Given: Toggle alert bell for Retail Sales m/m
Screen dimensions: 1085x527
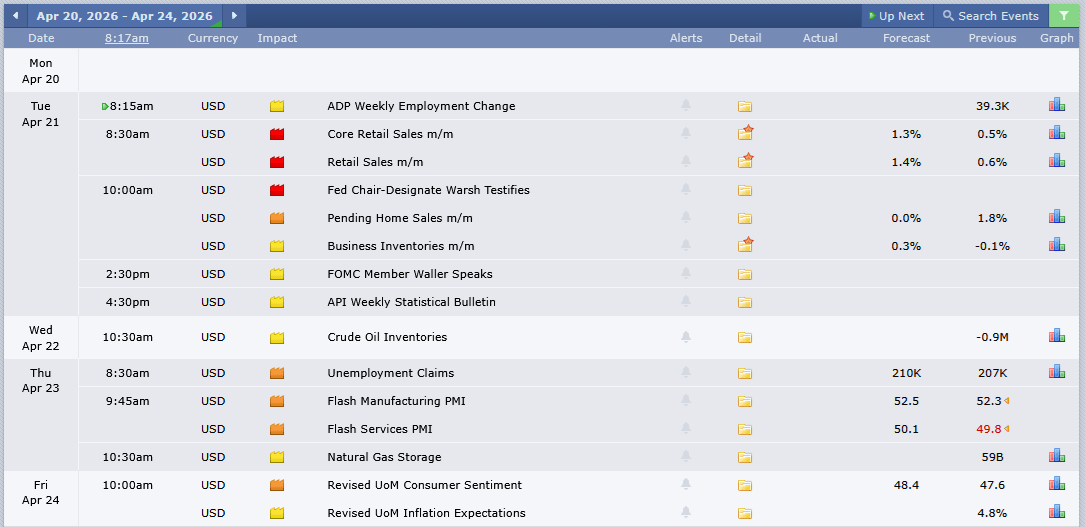Looking at the screenshot, I should click(x=686, y=161).
